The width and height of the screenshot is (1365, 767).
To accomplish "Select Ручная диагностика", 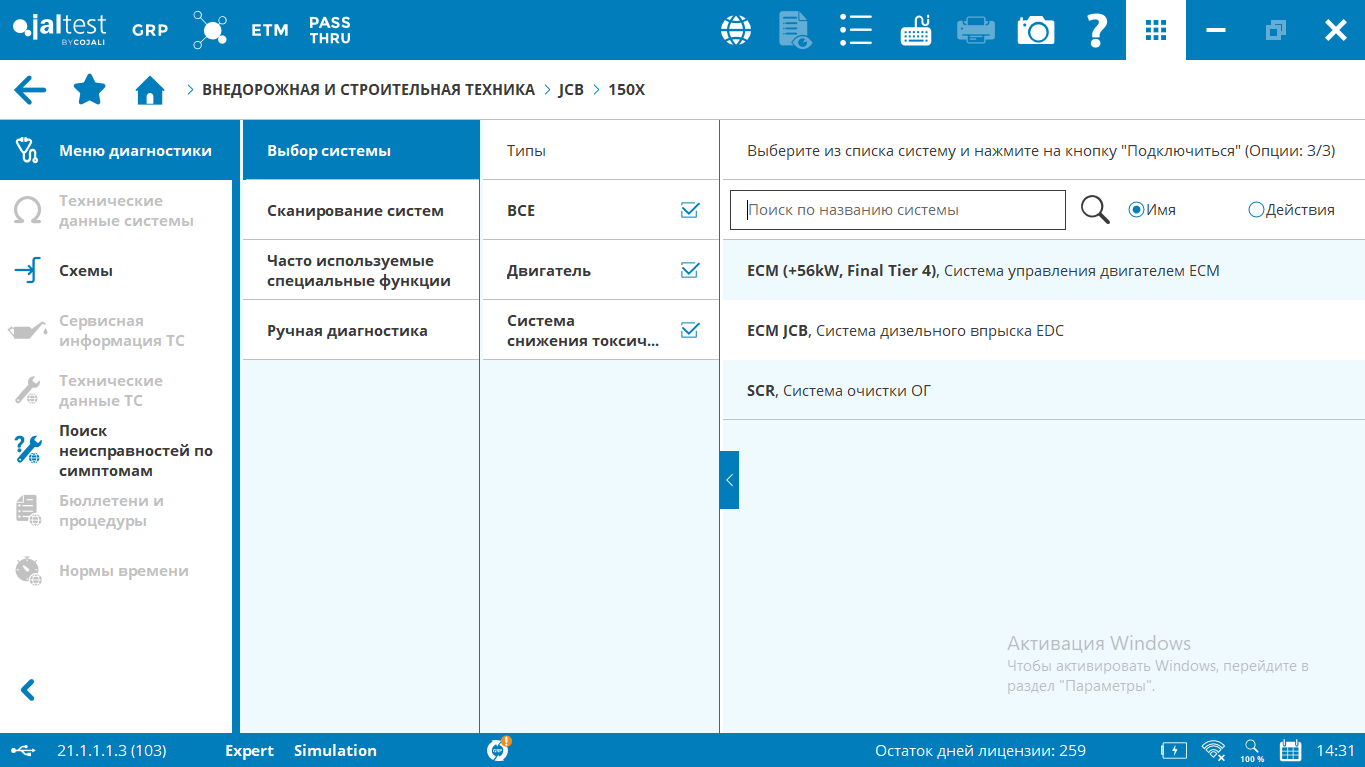I will point(361,331).
